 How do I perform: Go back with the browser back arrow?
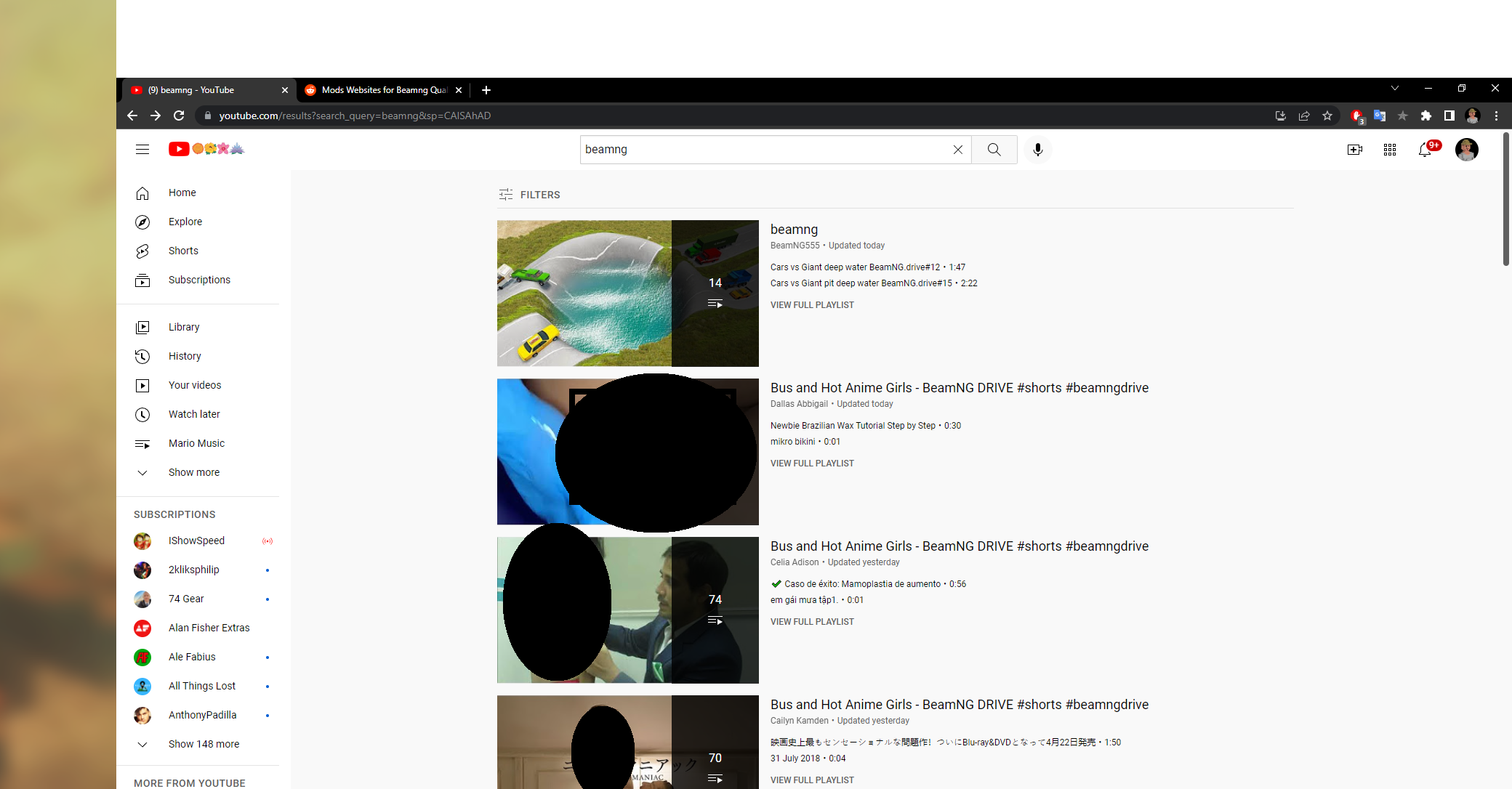coord(132,116)
